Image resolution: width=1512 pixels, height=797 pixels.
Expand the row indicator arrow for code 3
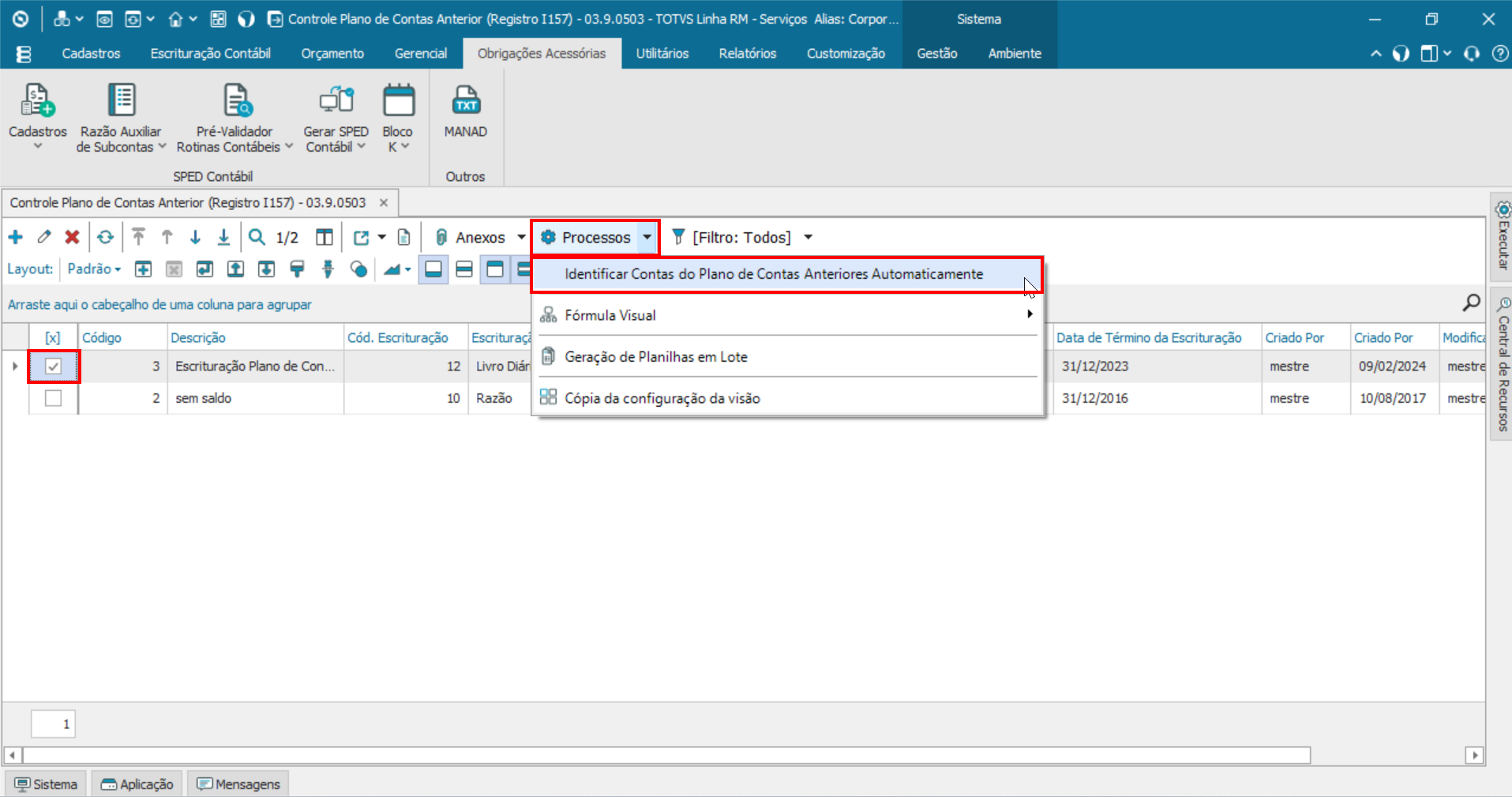click(15, 367)
